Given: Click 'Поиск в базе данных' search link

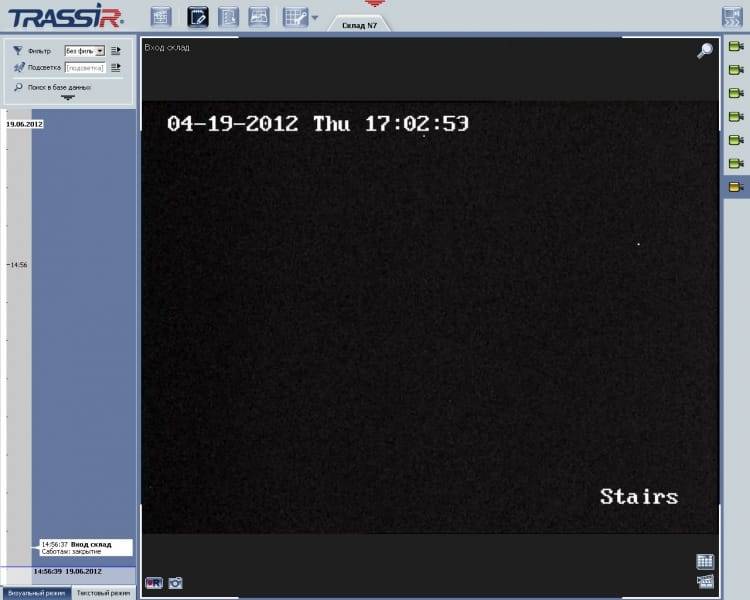Looking at the screenshot, I should 58,88.
